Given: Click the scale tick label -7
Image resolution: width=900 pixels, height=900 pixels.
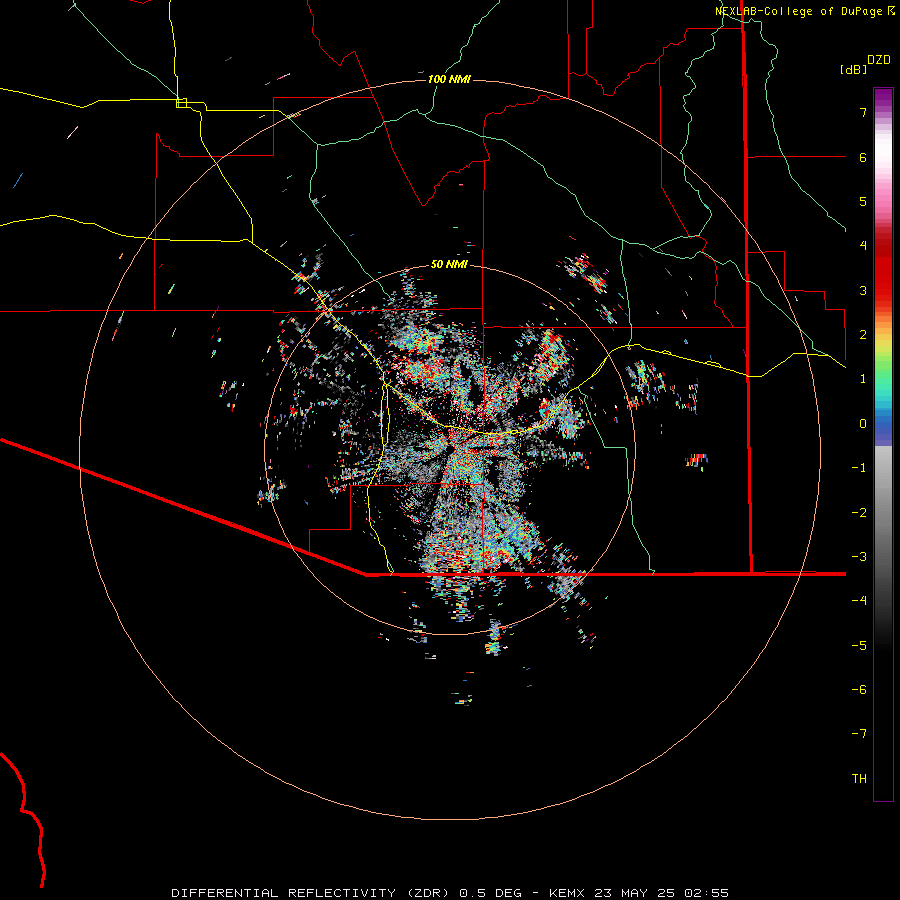Looking at the screenshot, I should click(x=859, y=734).
